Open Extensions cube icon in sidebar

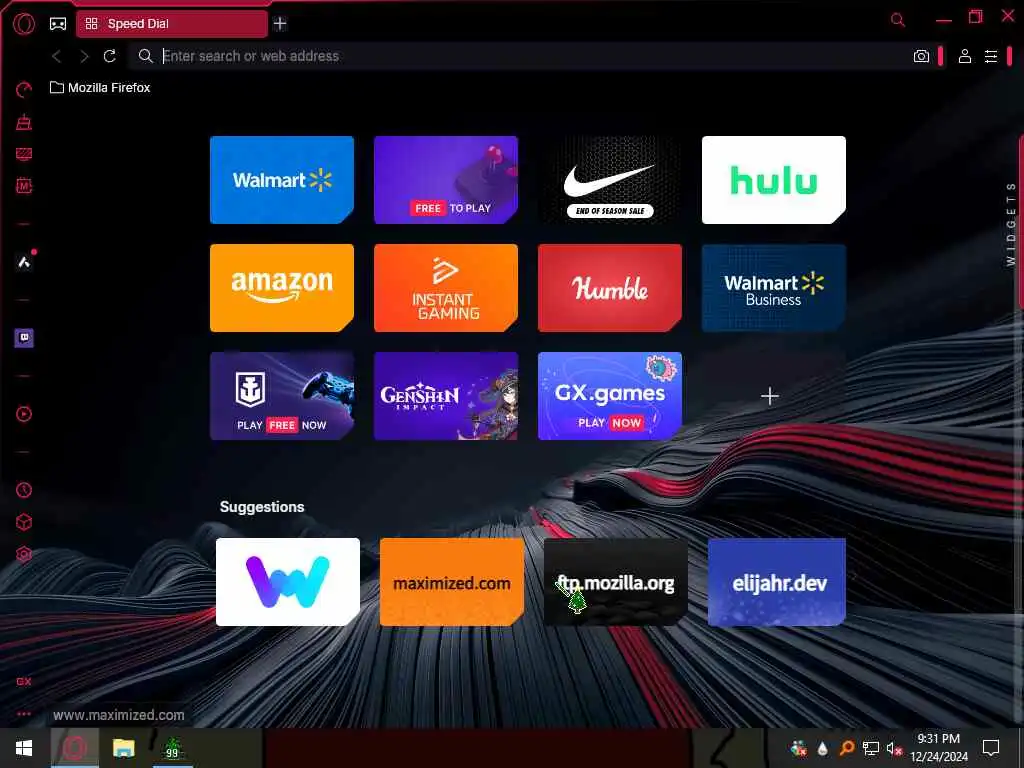[x=24, y=522]
